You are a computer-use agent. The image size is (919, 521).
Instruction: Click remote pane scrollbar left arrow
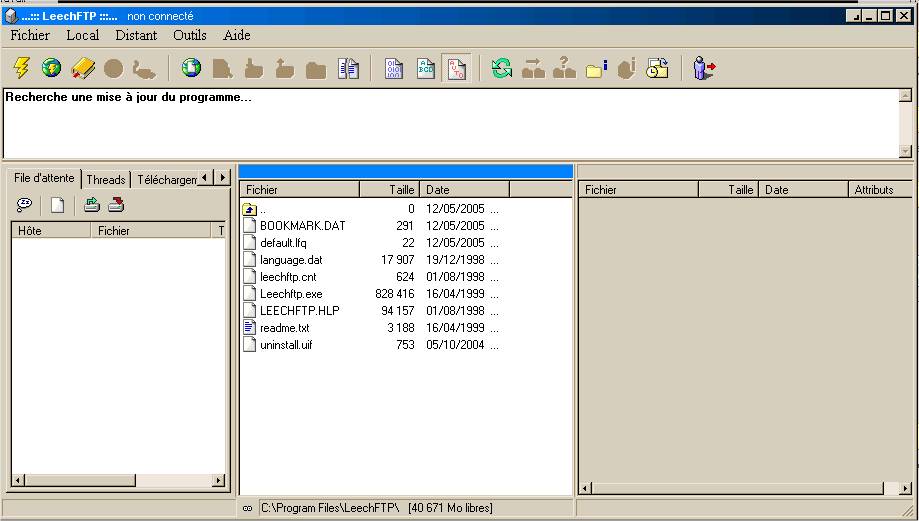point(585,488)
